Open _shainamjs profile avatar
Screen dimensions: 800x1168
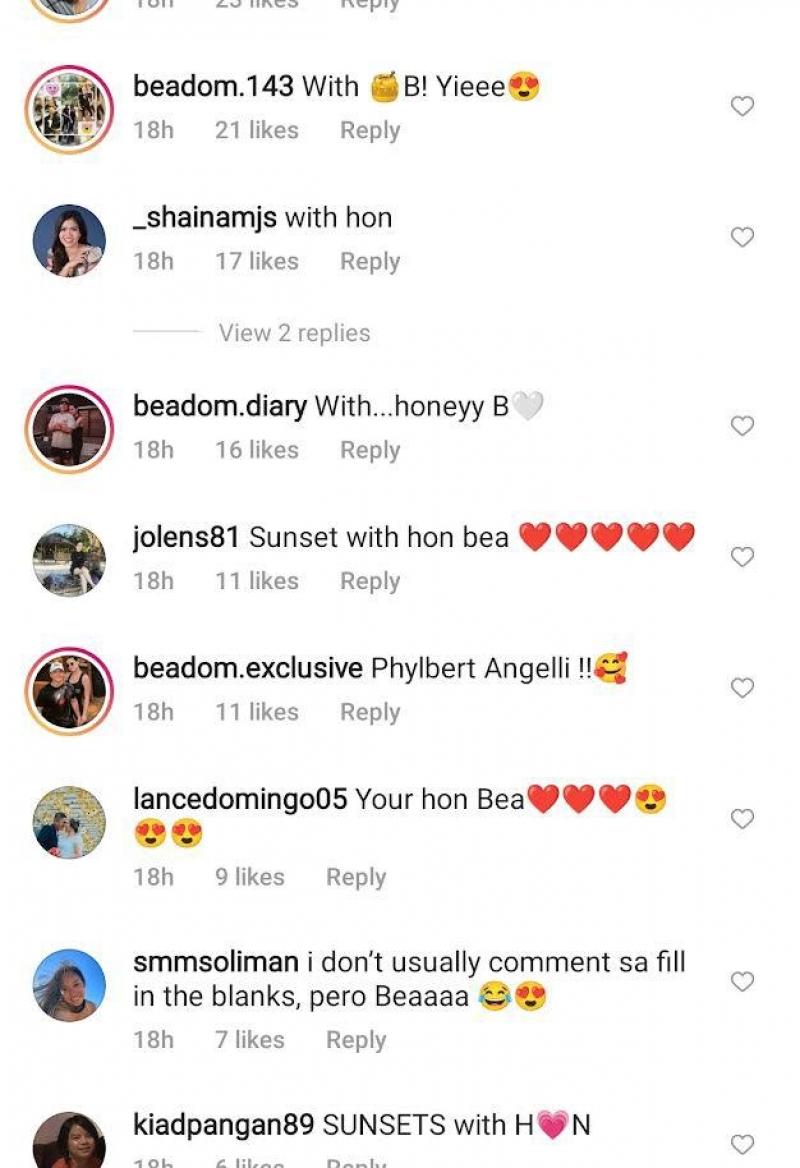[69, 241]
